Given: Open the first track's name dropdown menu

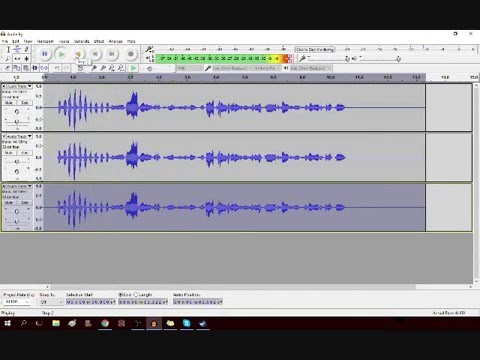Looking at the screenshot, I should (19, 86).
